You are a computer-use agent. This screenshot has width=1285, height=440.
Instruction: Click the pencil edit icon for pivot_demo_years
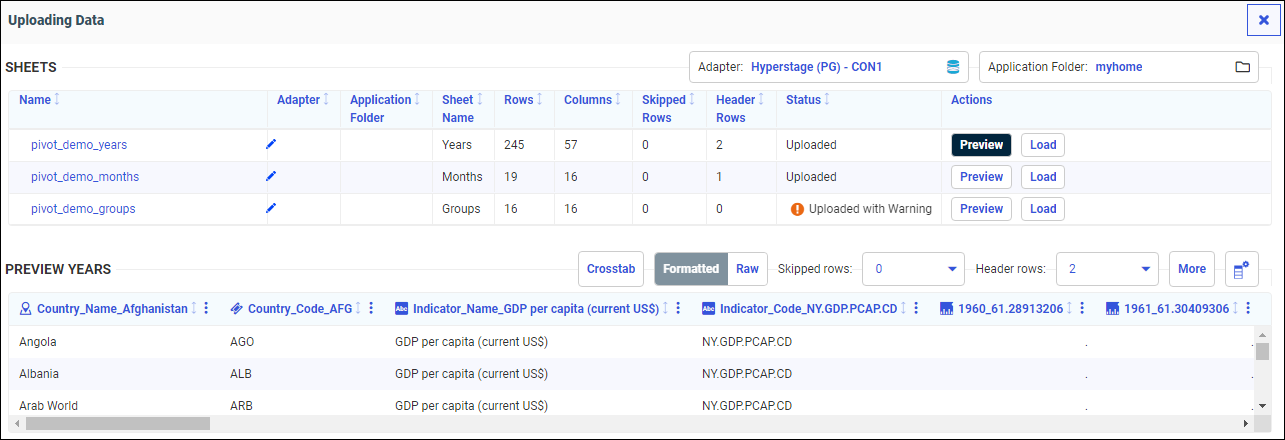click(x=270, y=144)
